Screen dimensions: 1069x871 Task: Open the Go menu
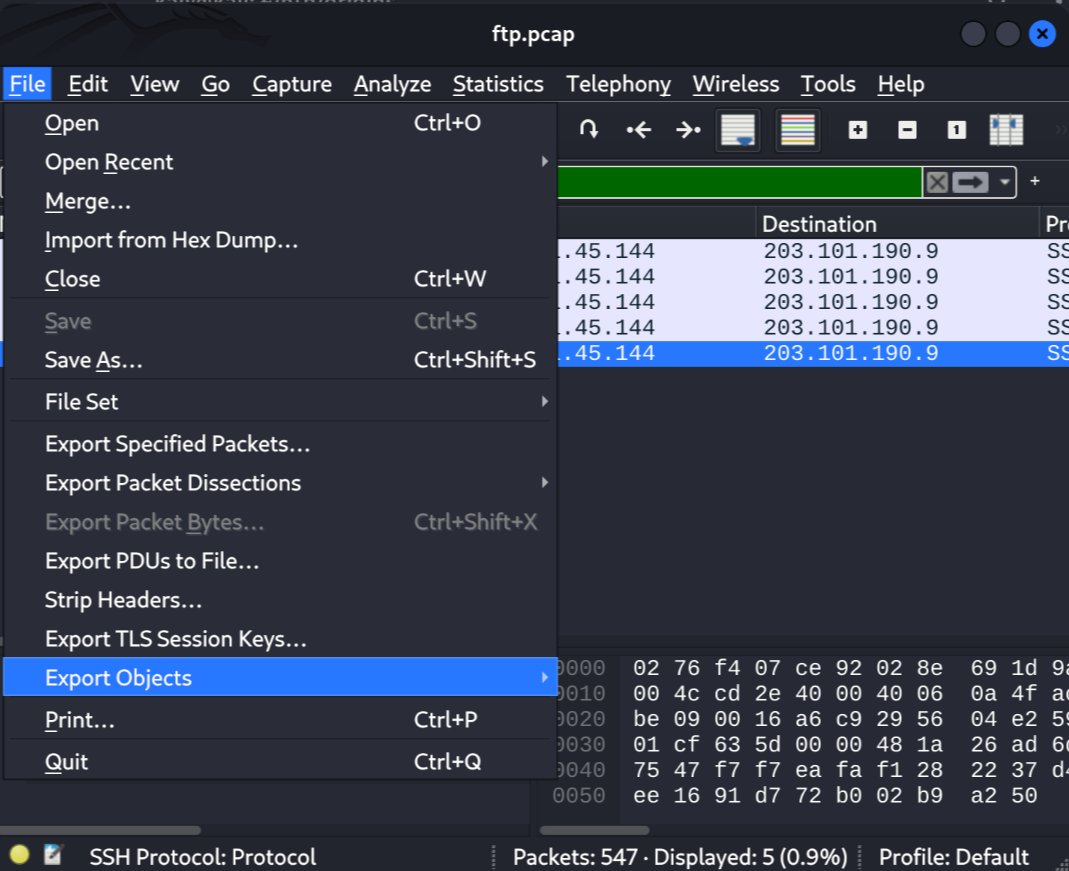coord(215,84)
